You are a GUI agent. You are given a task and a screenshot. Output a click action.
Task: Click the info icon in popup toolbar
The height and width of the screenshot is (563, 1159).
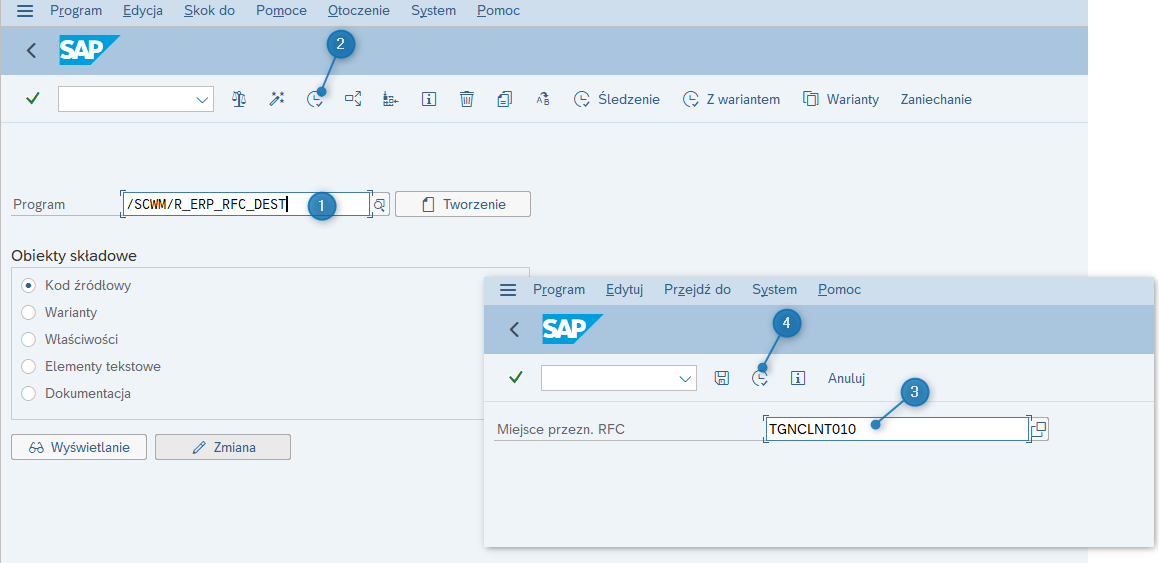798,378
